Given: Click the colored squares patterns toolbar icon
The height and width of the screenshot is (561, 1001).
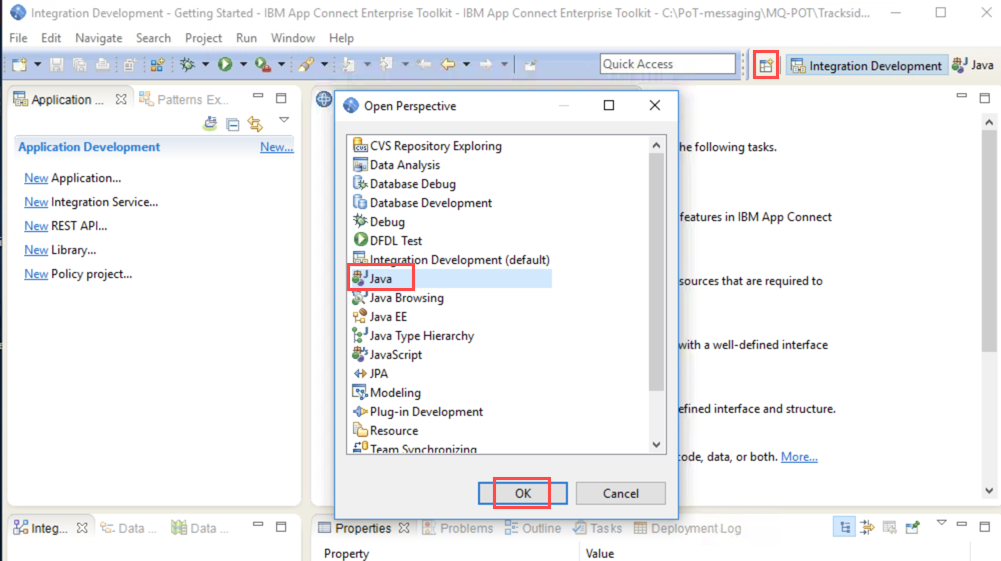Looking at the screenshot, I should (157, 64).
